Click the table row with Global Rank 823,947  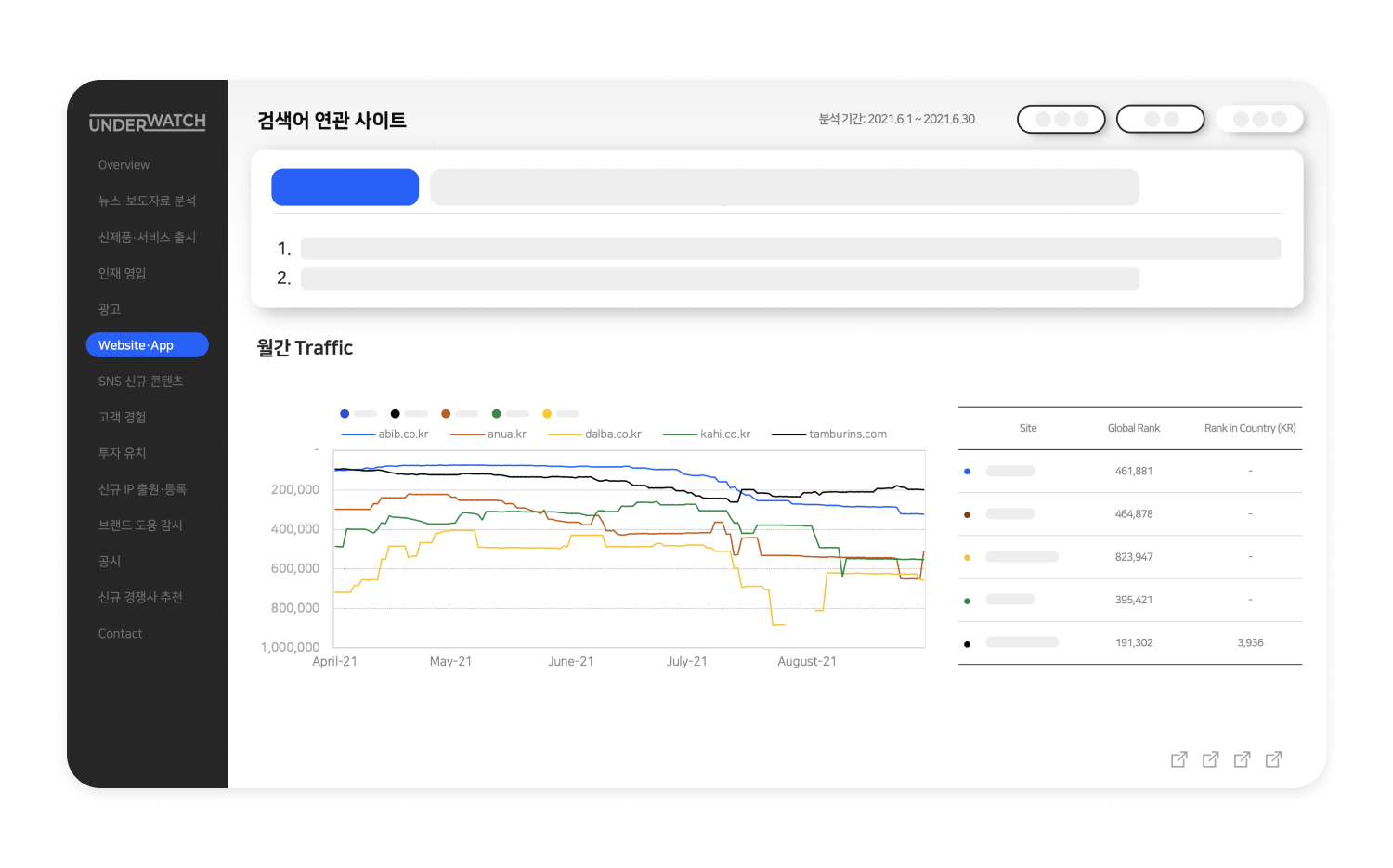[x=1129, y=557]
